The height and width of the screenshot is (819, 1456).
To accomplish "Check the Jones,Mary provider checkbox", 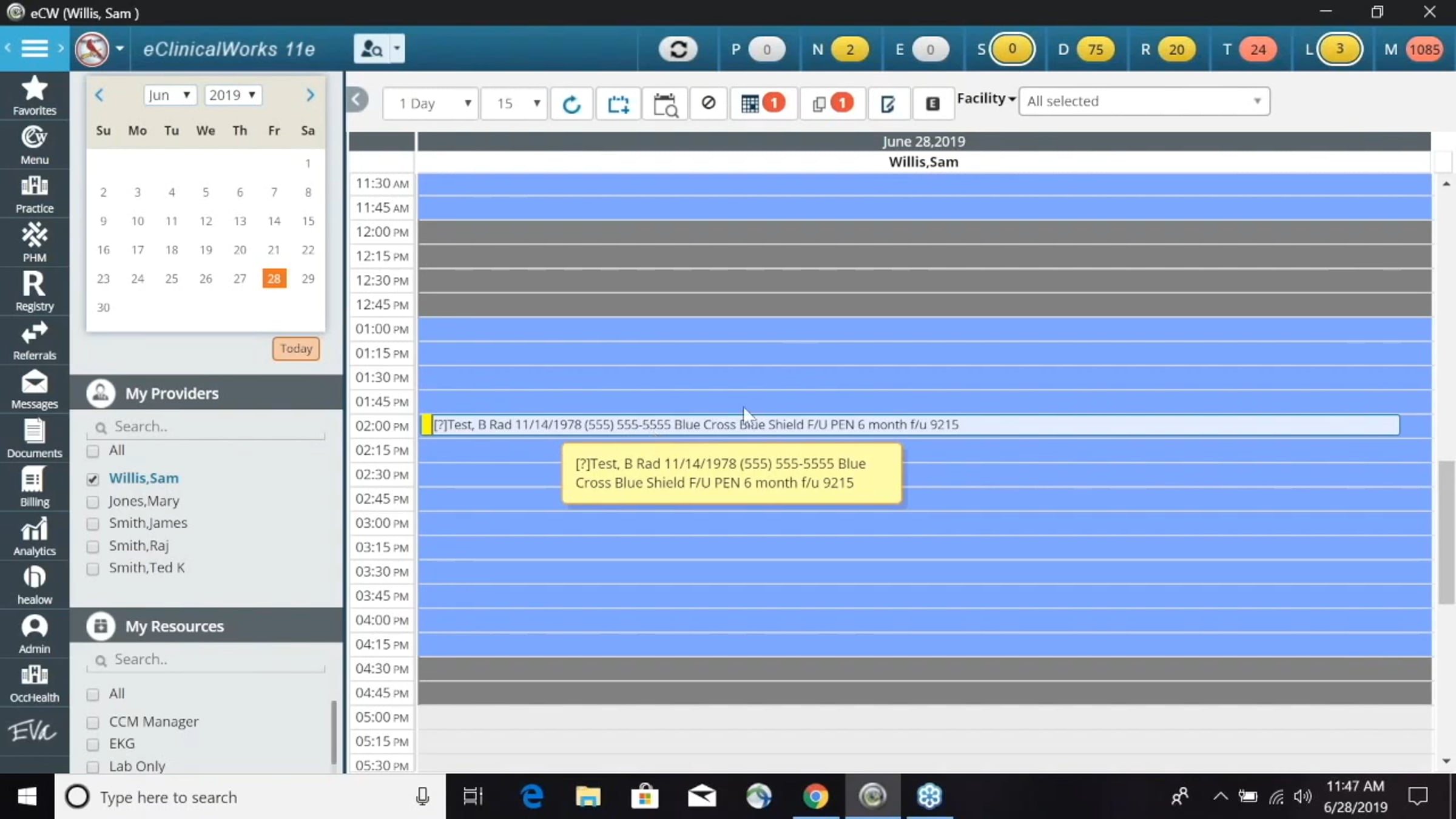I will [x=93, y=502].
